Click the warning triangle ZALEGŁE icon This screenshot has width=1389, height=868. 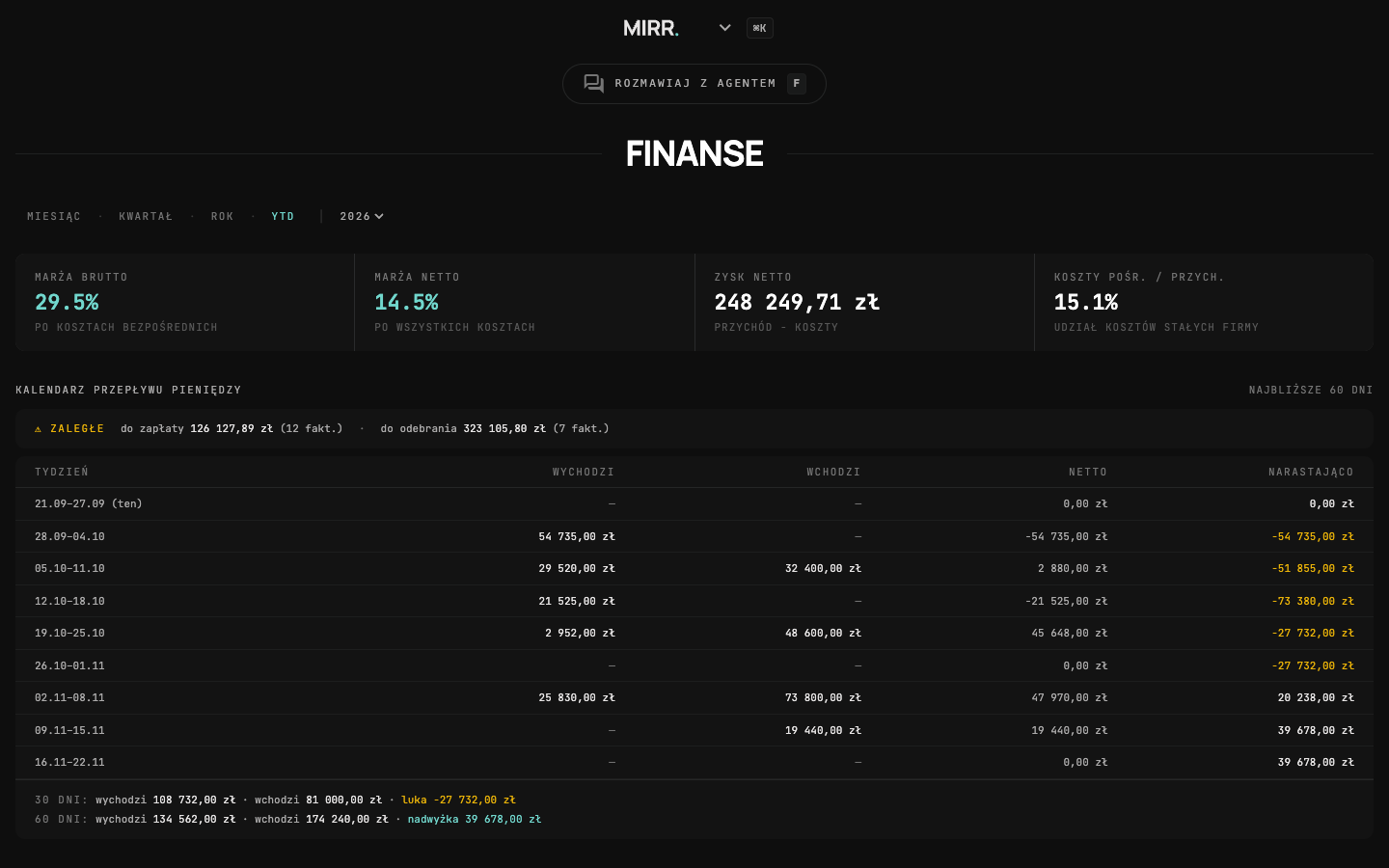click(38, 429)
